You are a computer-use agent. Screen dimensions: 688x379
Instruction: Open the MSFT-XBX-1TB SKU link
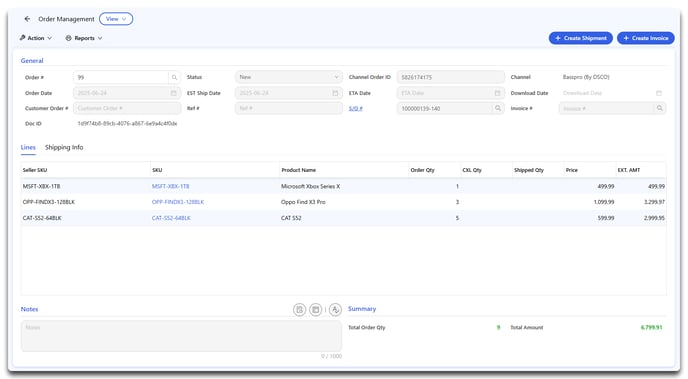click(x=170, y=186)
